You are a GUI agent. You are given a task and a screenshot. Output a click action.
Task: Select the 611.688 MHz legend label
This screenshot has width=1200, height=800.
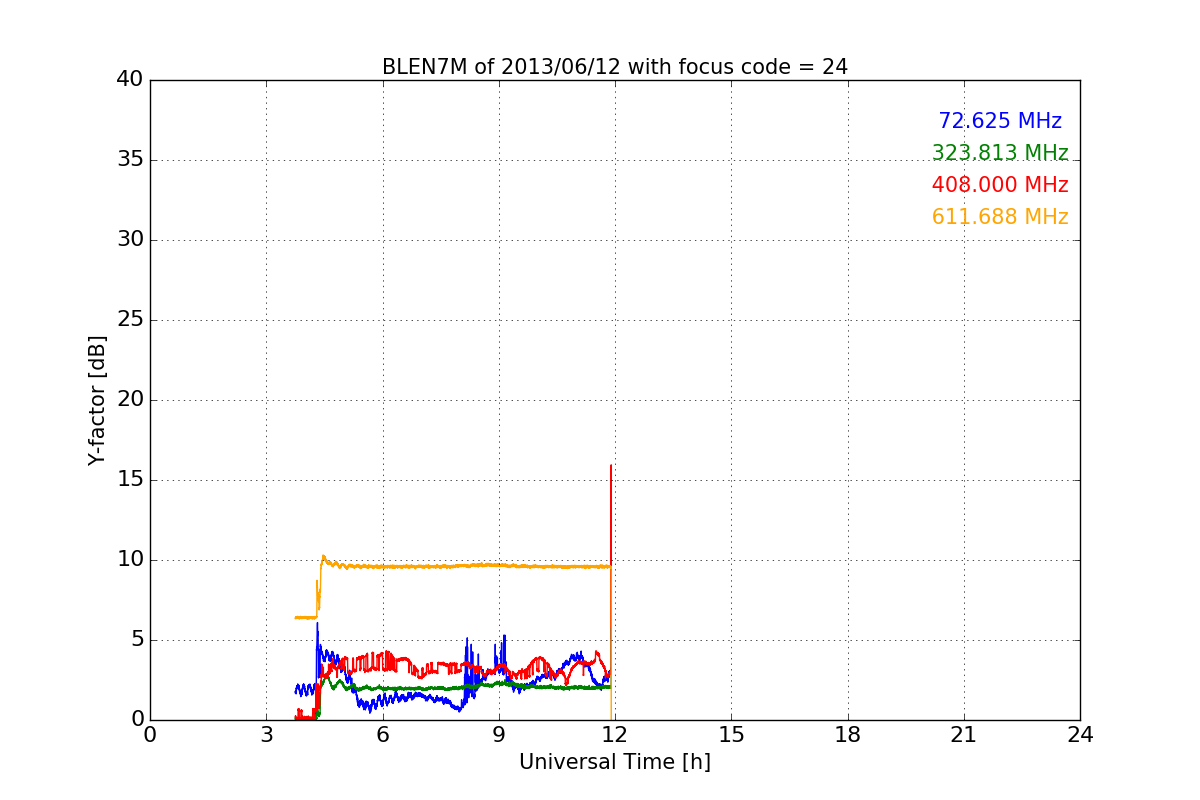coord(1000,217)
